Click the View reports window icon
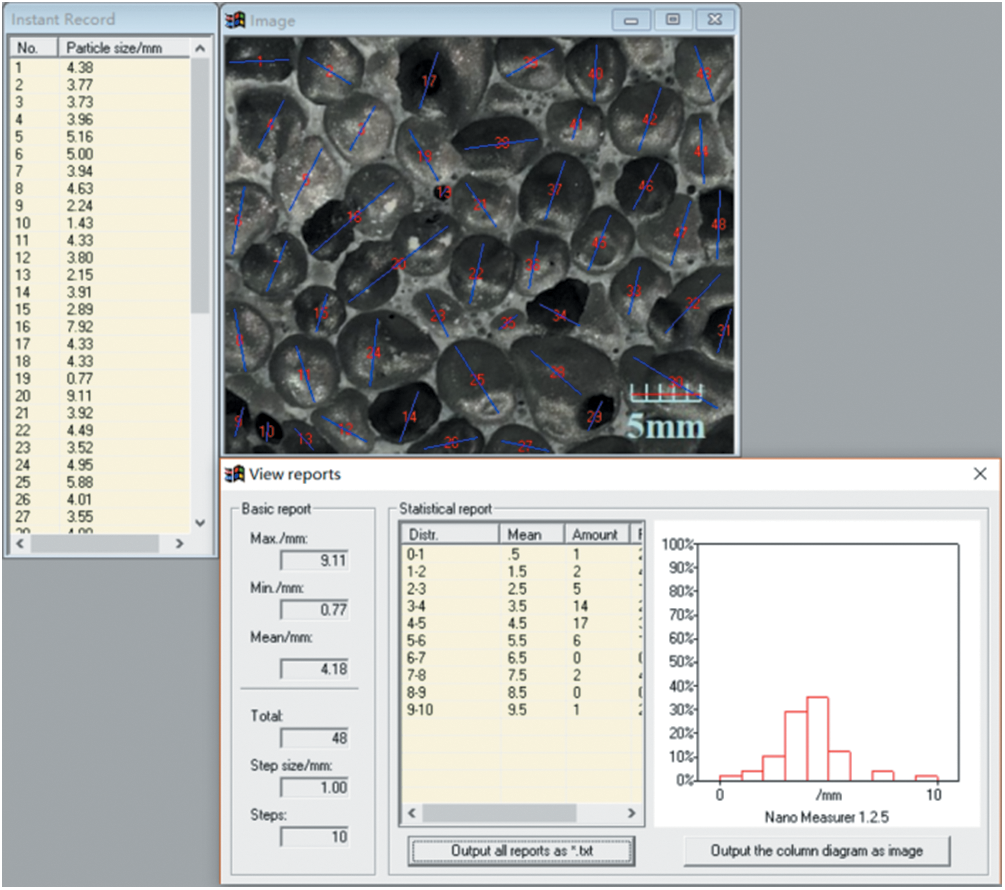Screen dimensions: 1005x890 click(x=235, y=474)
